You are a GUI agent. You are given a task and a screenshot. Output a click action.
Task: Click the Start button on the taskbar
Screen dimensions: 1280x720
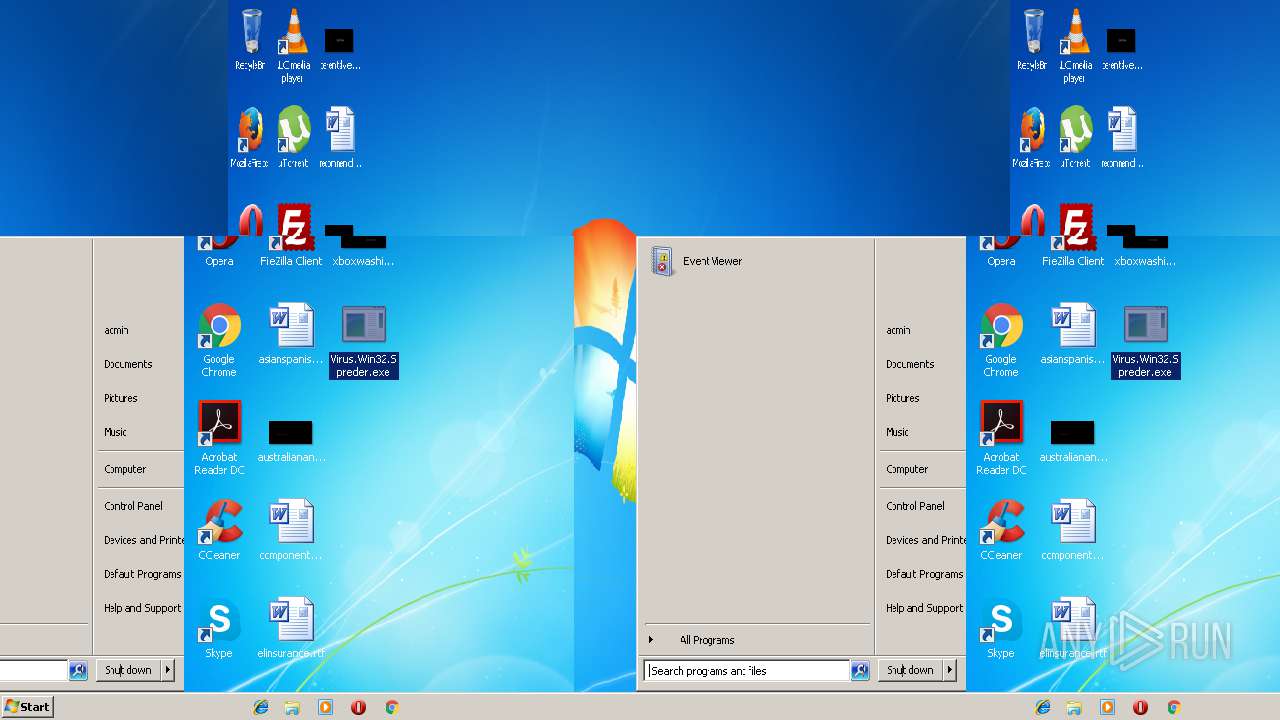coord(27,706)
